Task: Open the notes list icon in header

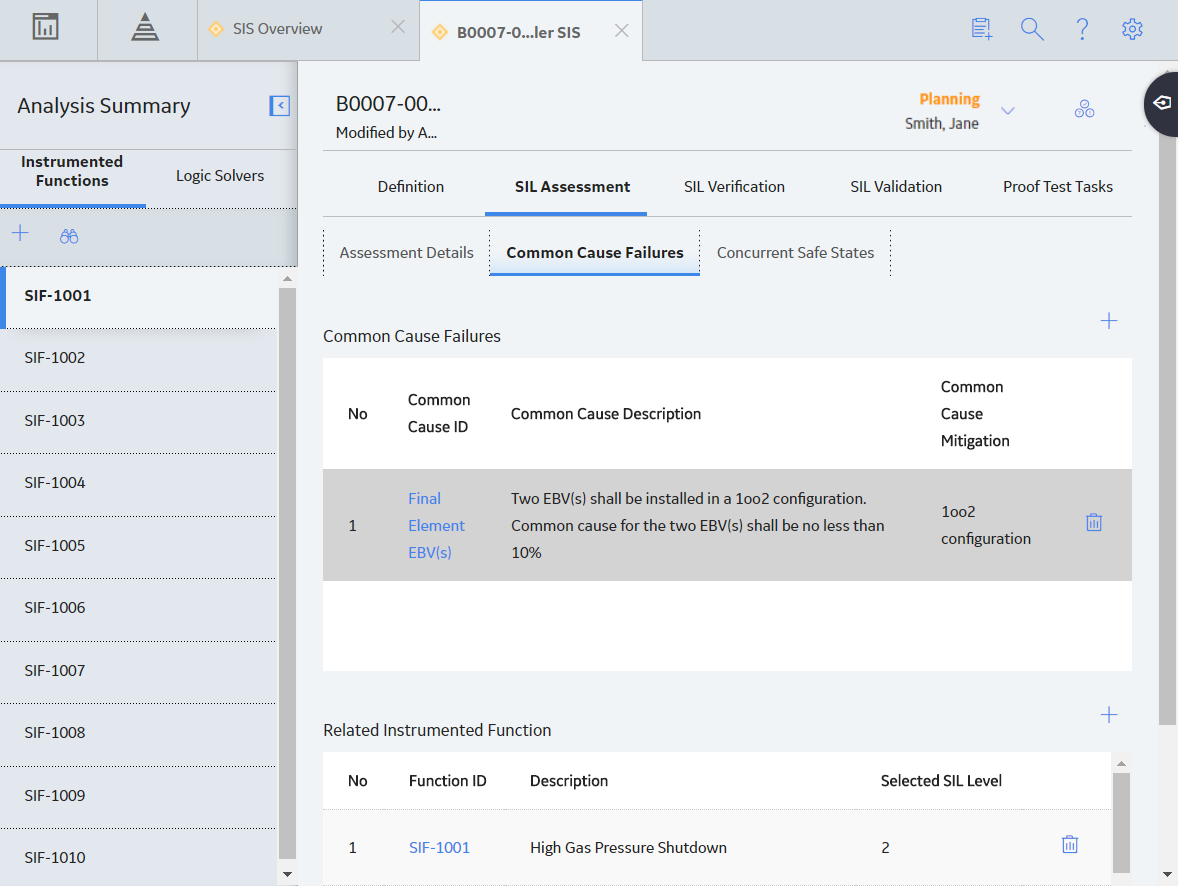Action: coord(981,29)
